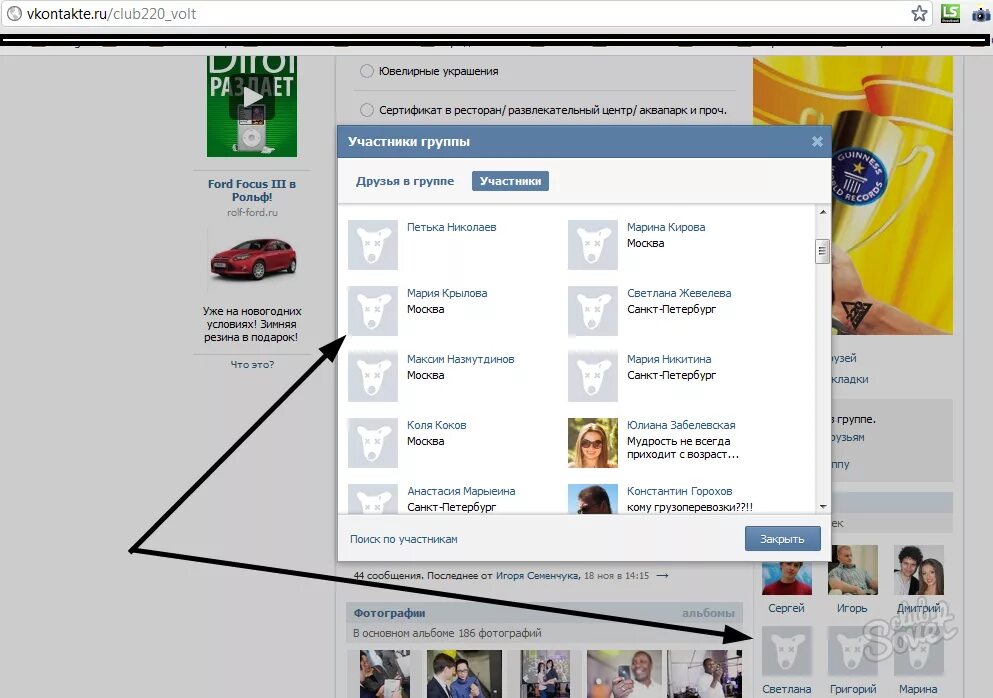This screenshot has width=993, height=698.
Task: Open Игорь's member photo
Action: 852,569
